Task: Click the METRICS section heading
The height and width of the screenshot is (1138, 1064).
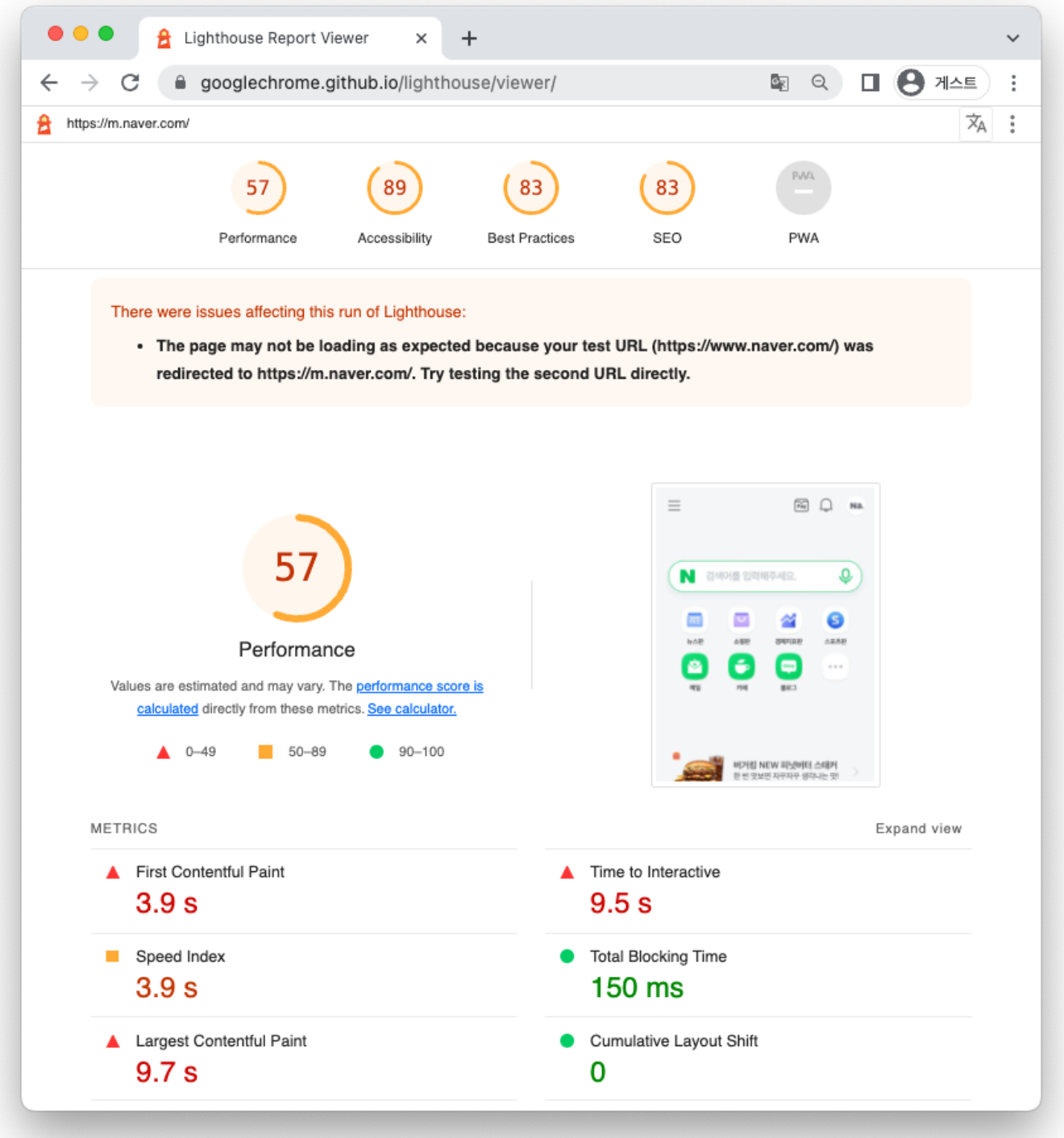Action: [x=124, y=829]
